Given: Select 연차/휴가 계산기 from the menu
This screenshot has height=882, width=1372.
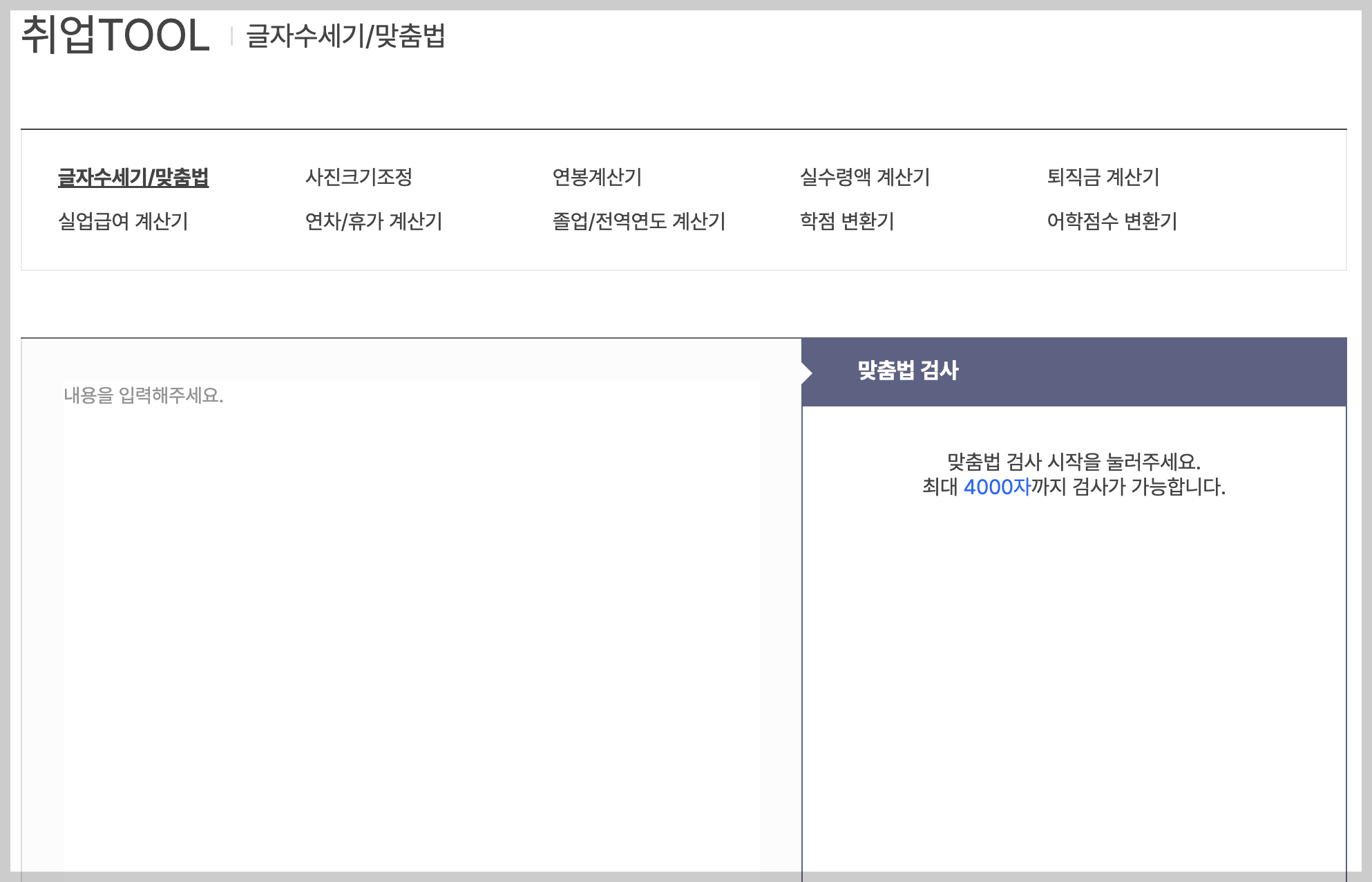Looking at the screenshot, I should [373, 222].
